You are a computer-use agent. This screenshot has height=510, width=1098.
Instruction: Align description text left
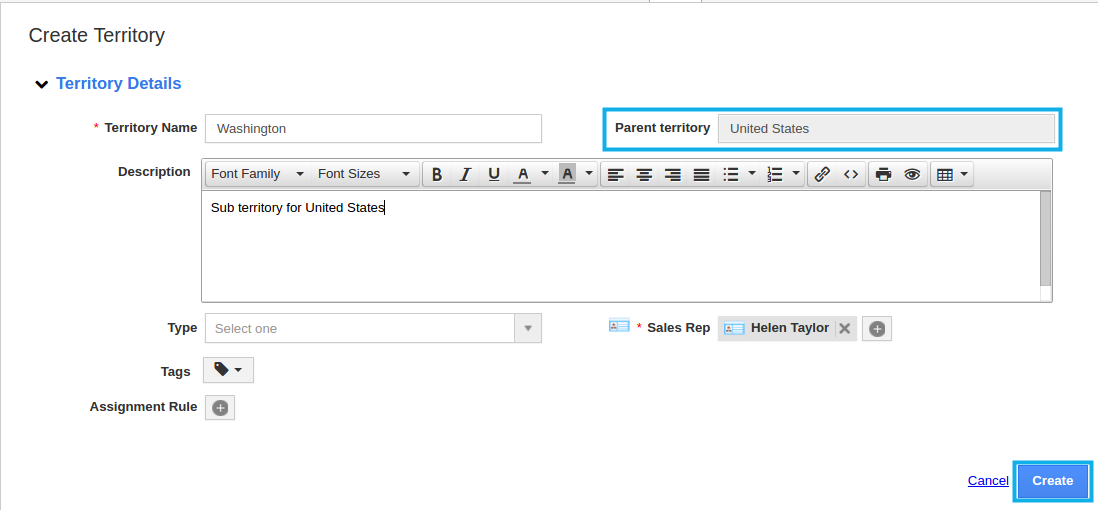click(616, 174)
